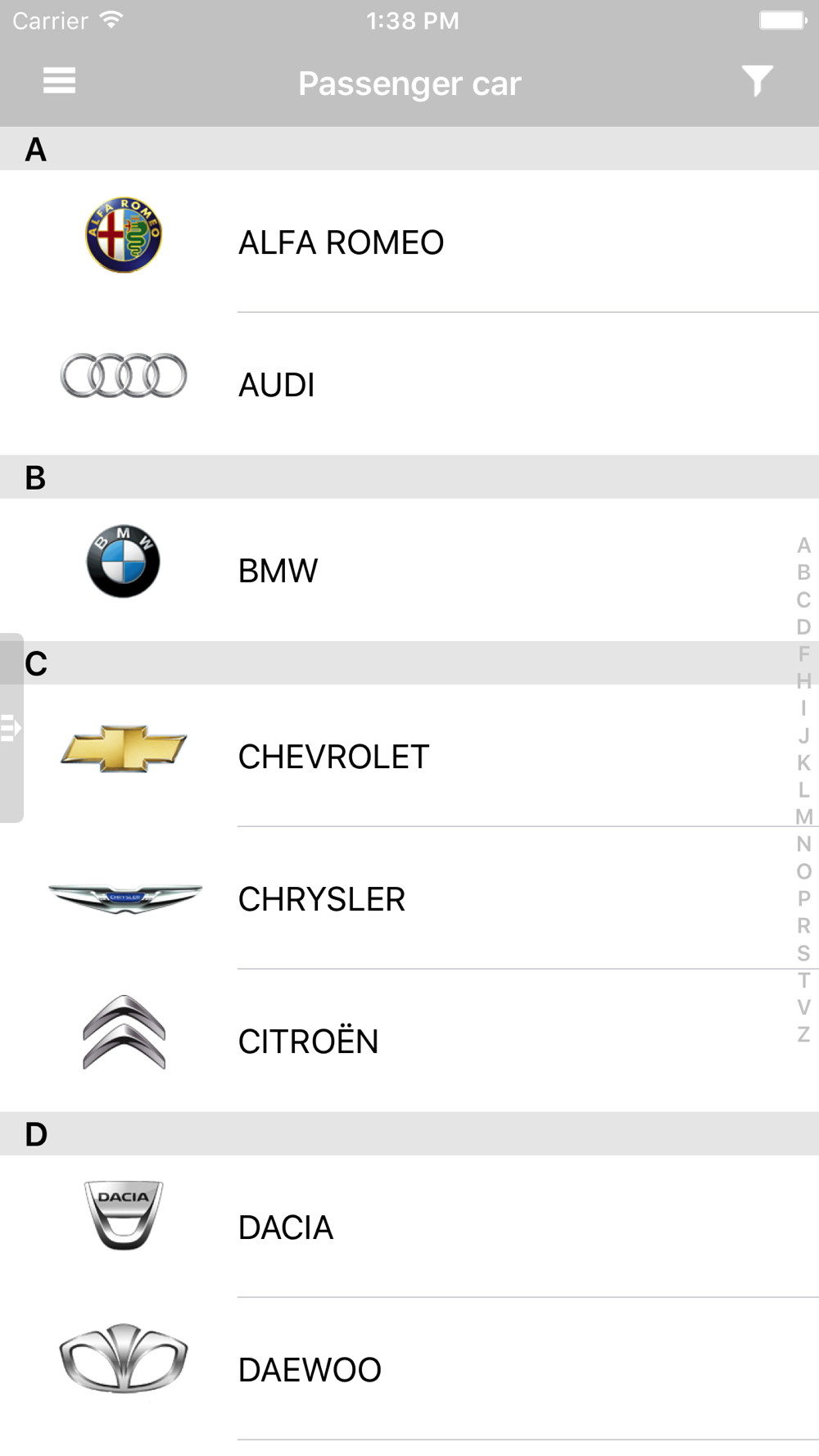Jump to letter P in index
Screen dimensions: 819x1456
click(x=803, y=898)
